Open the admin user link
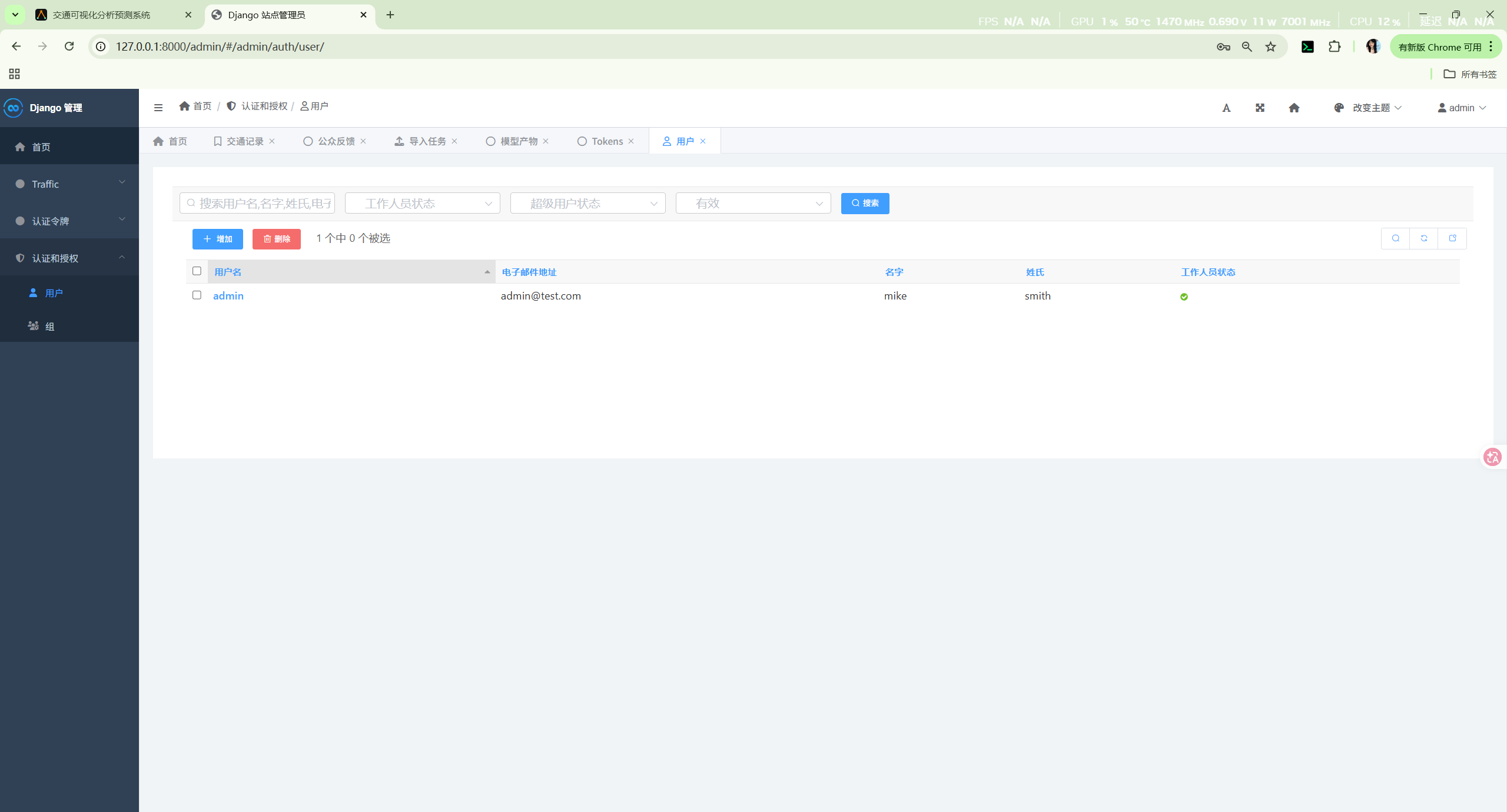The width and height of the screenshot is (1507, 812). coord(228,296)
